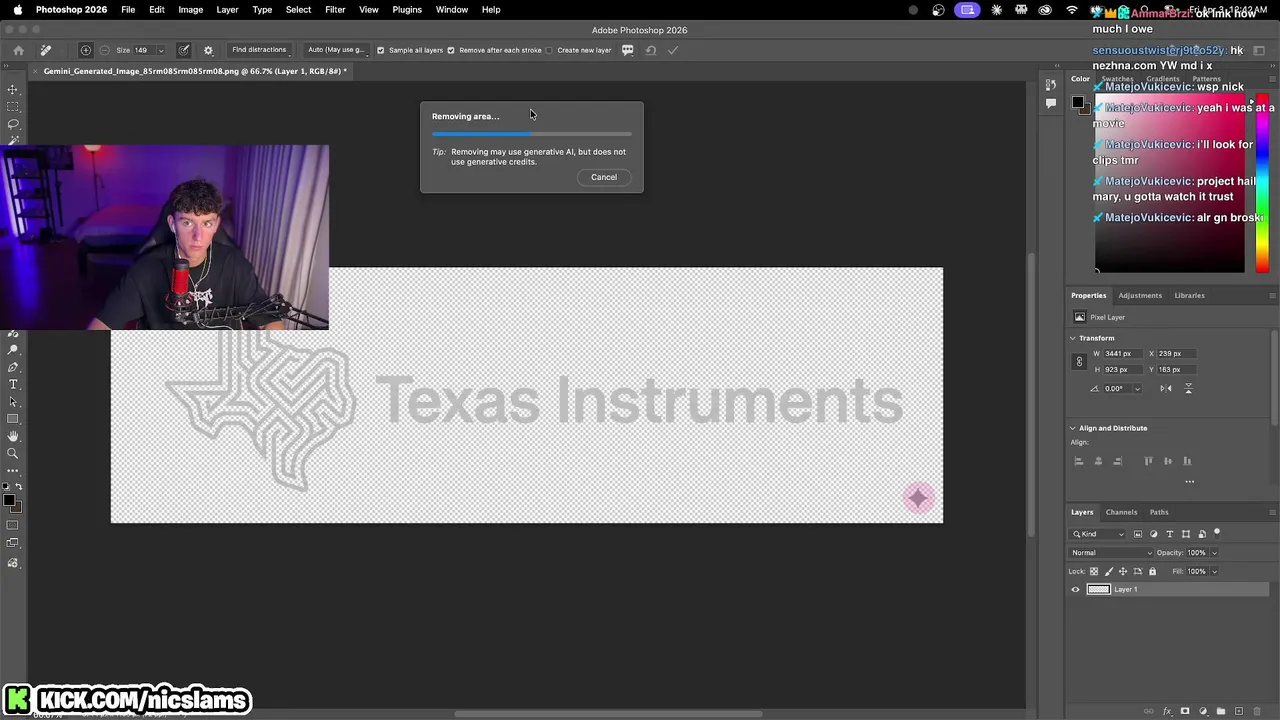Flip vertical in the Transform section
The width and height of the screenshot is (1280, 720).
[x=1189, y=388]
